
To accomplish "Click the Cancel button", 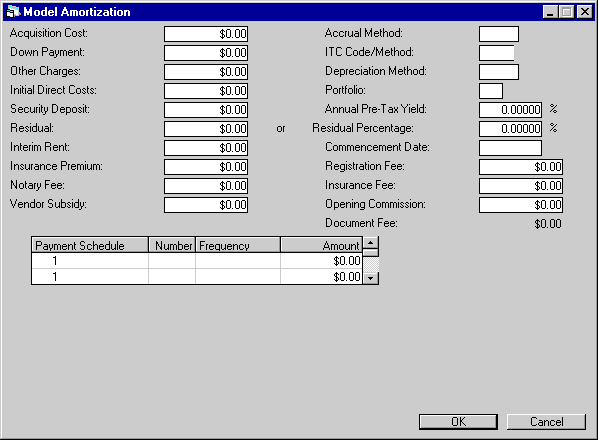I will [x=546, y=422].
